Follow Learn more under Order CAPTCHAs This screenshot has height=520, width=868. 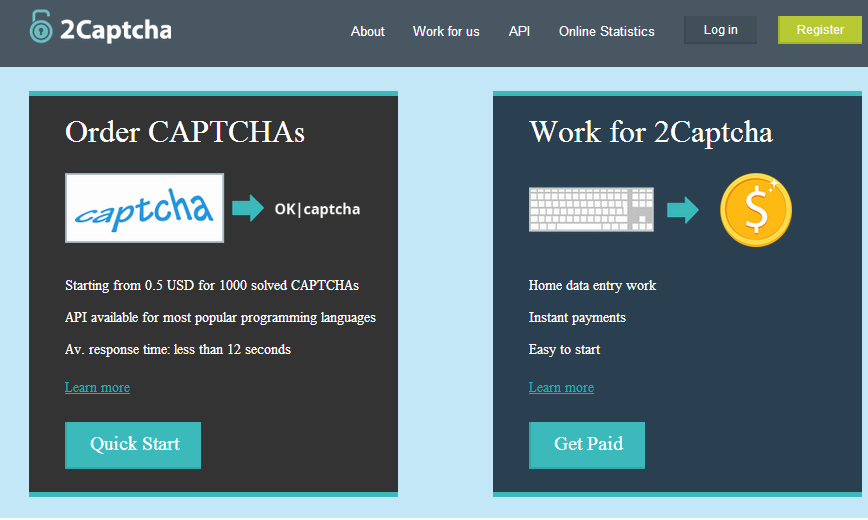(97, 387)
